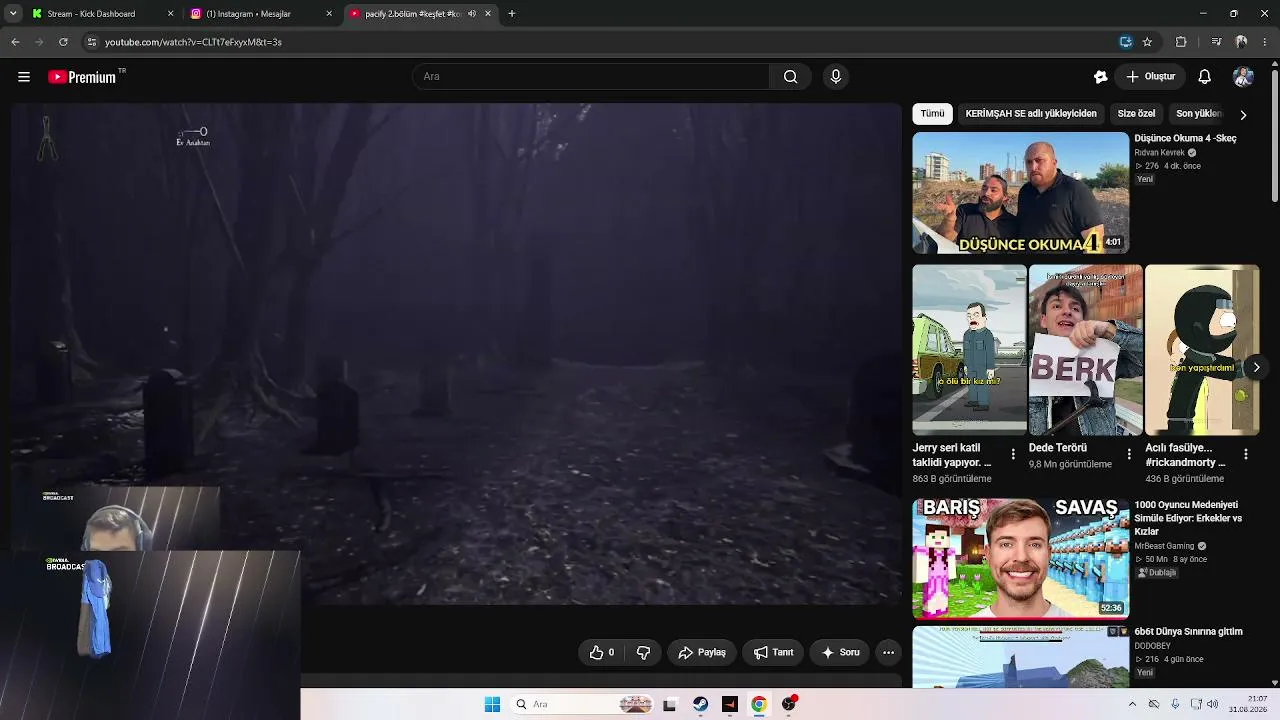Open options for Dede Terörü short
The image size is (1280, 720).
(1129, 455)
